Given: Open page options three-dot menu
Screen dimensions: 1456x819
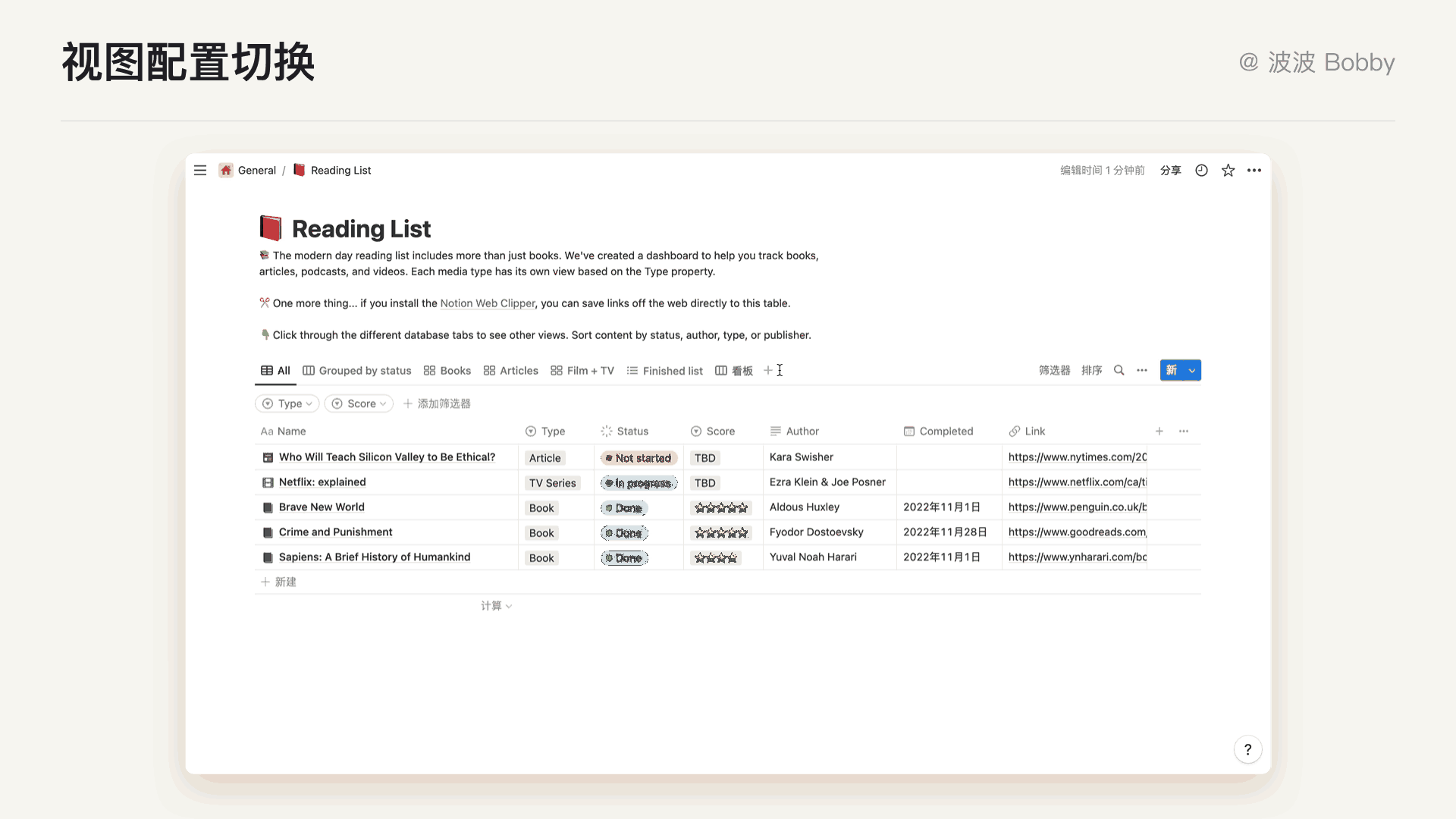Looking at the screenshot, I should 1254,171.
